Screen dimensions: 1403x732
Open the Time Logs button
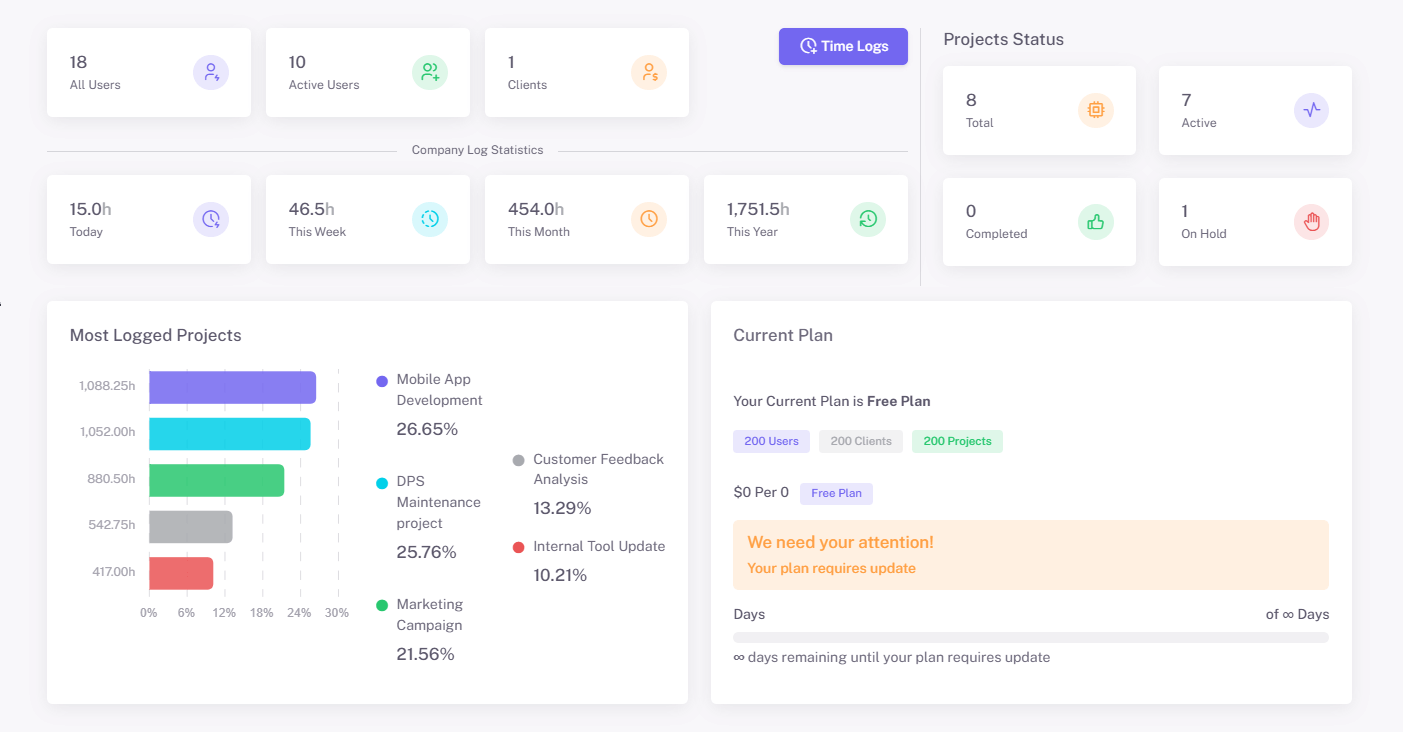pos(843,46)
